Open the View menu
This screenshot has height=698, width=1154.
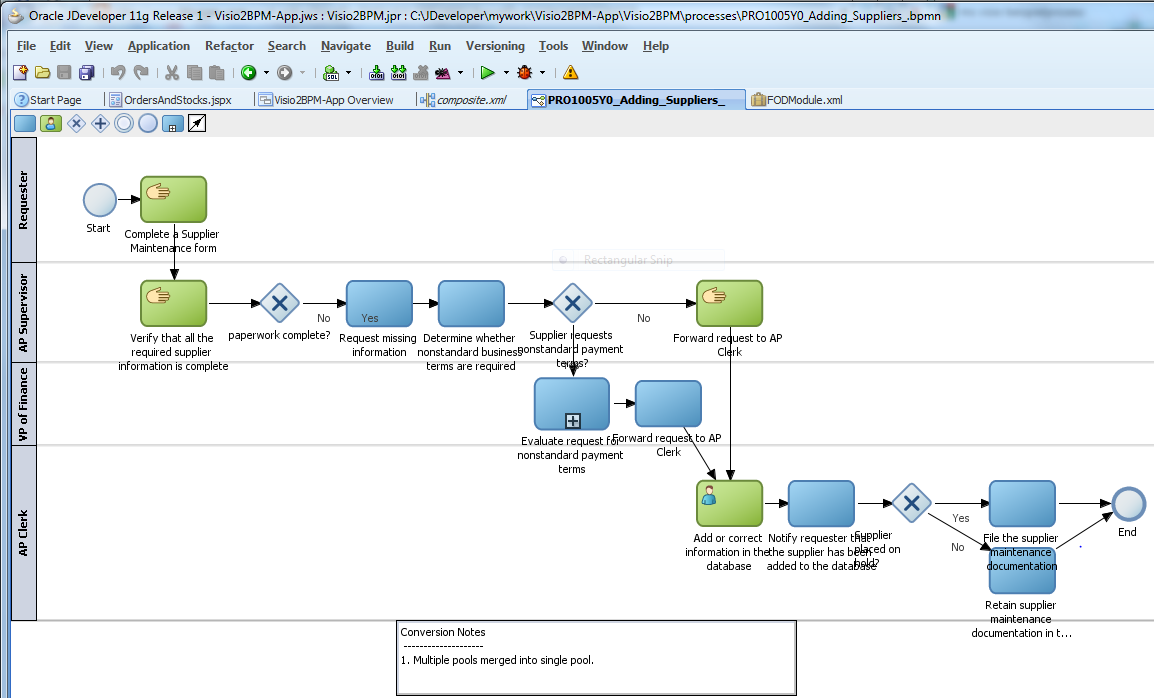click(x=99, y=46)
